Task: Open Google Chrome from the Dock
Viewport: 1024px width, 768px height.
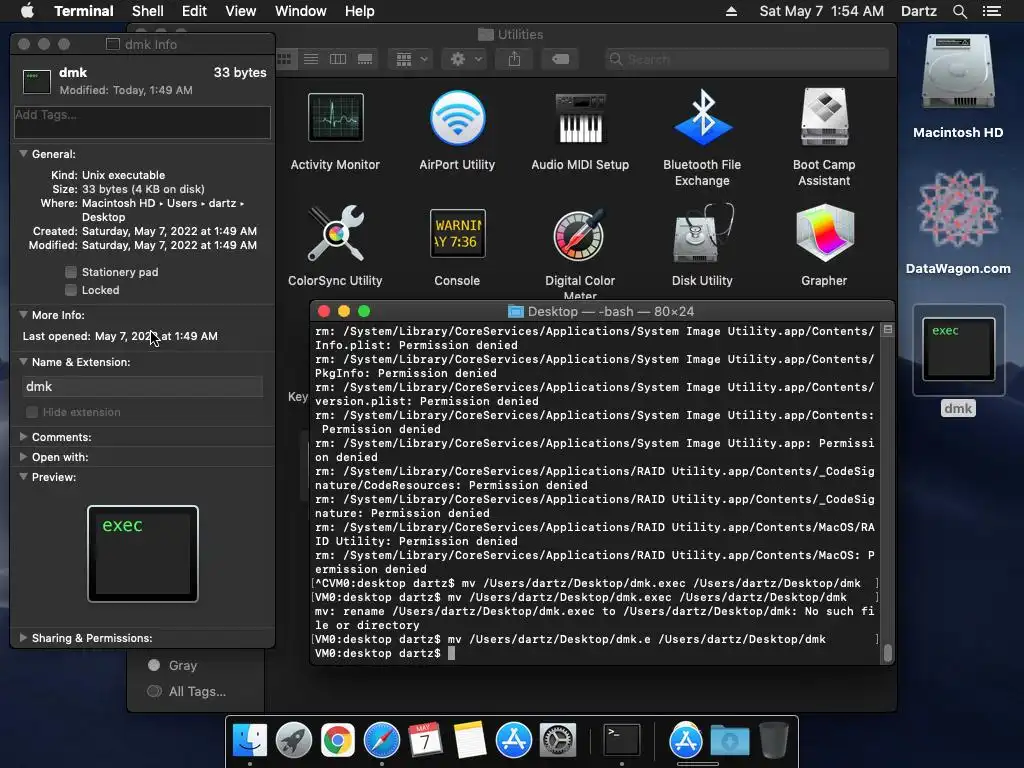Action: [338, 741]
